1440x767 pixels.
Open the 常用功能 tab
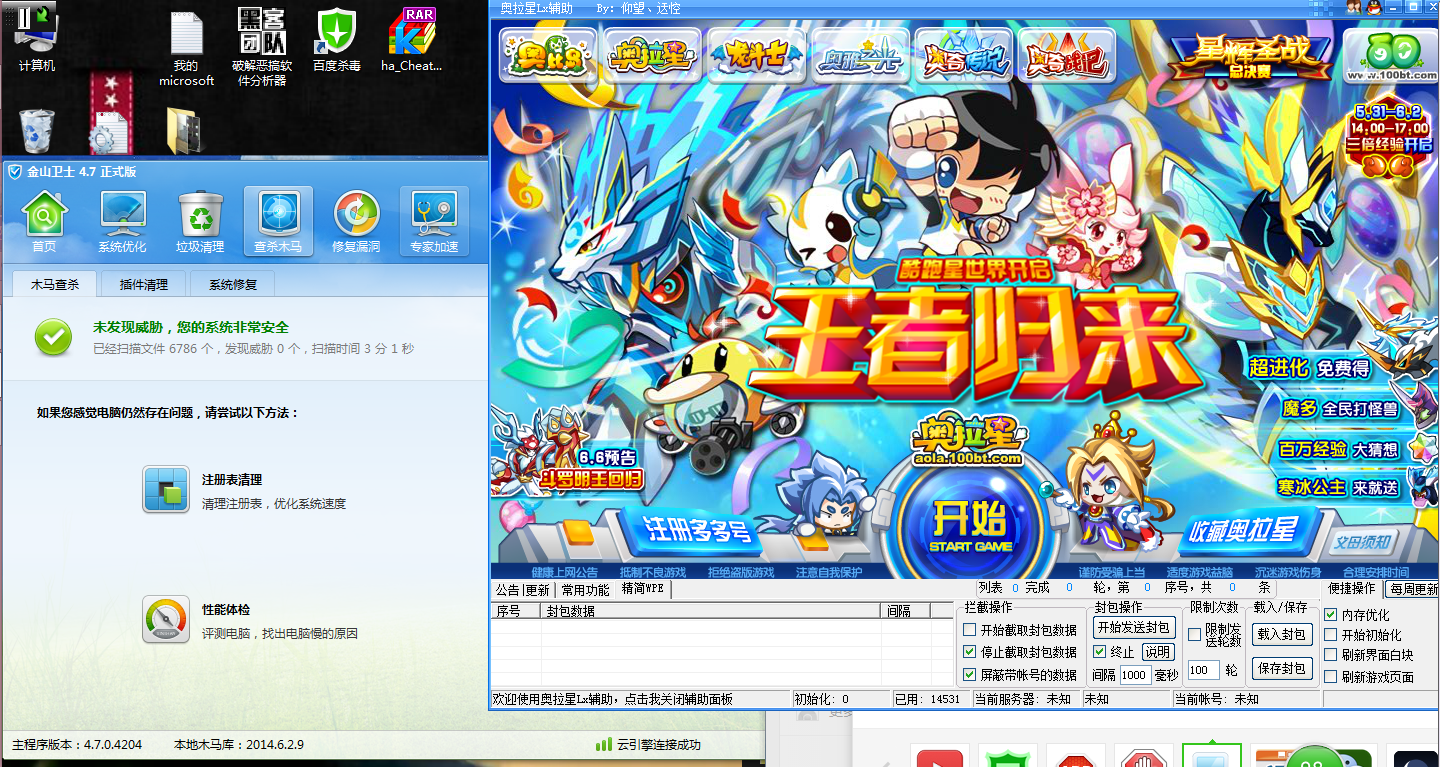pos(585,590)
